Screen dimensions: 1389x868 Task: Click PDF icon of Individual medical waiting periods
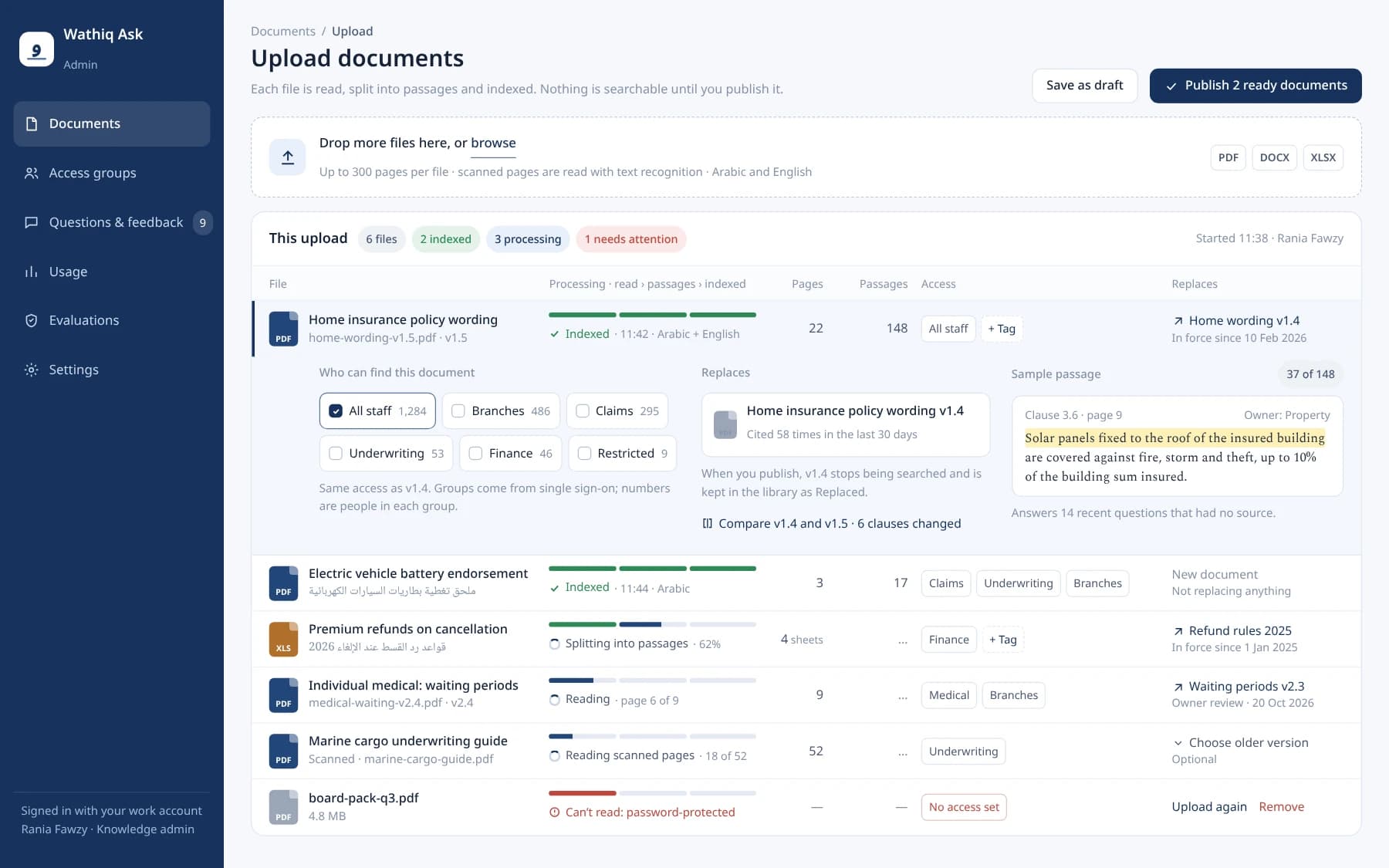283,694
